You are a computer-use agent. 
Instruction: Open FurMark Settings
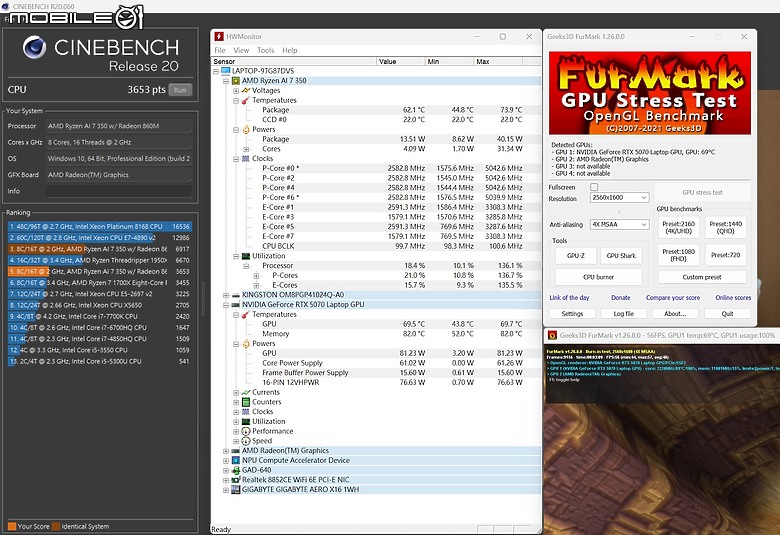click(572, 314)
